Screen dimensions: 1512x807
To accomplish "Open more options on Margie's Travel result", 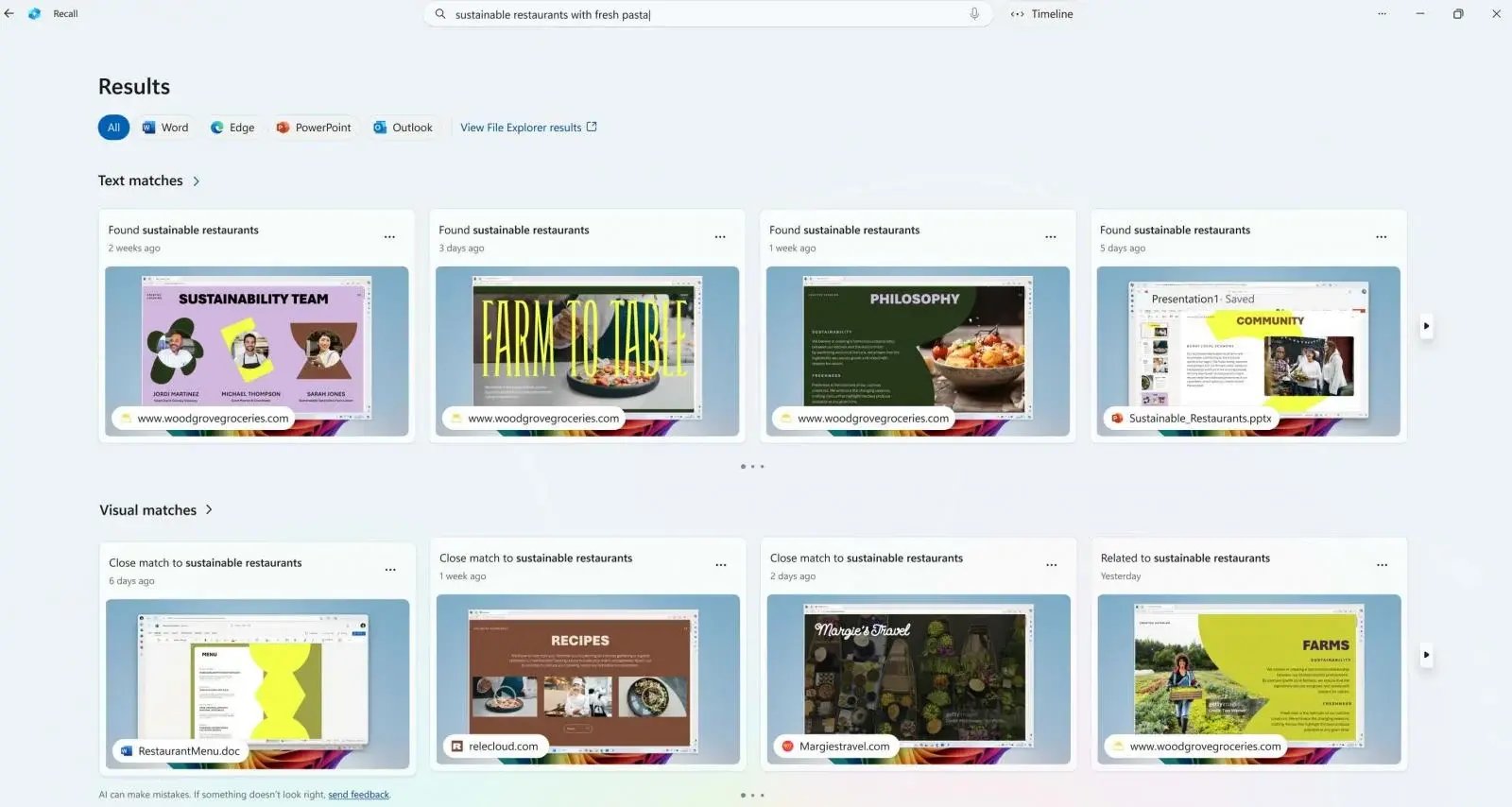I will point(1051,565).
